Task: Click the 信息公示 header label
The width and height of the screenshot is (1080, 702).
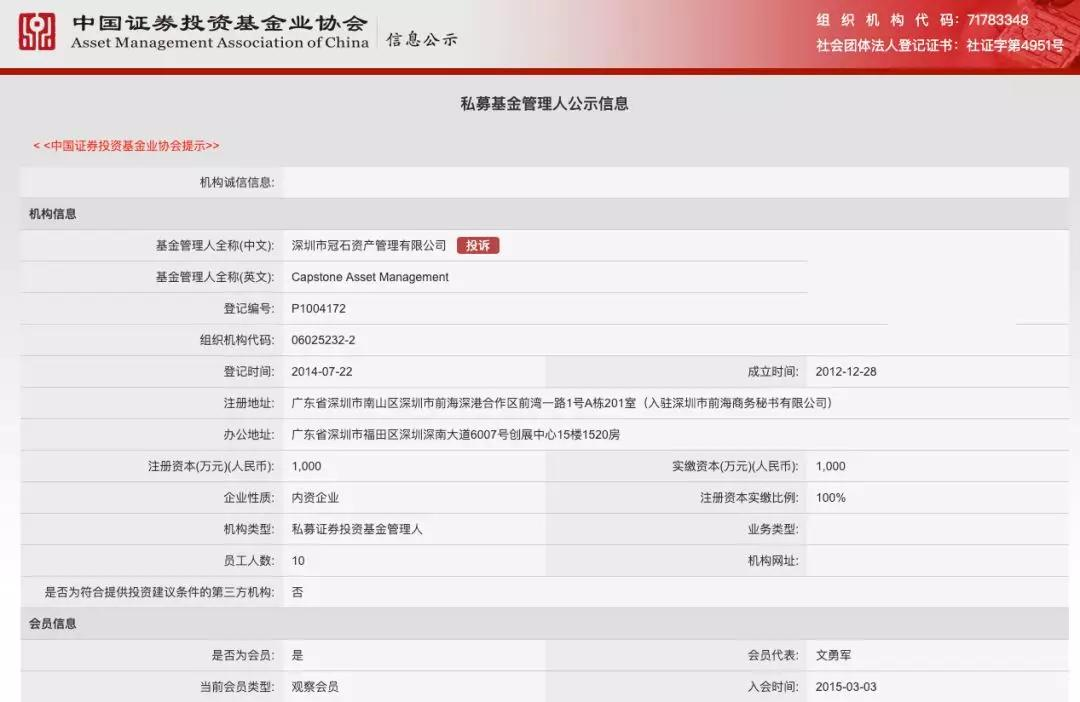Action: (422, 40)
